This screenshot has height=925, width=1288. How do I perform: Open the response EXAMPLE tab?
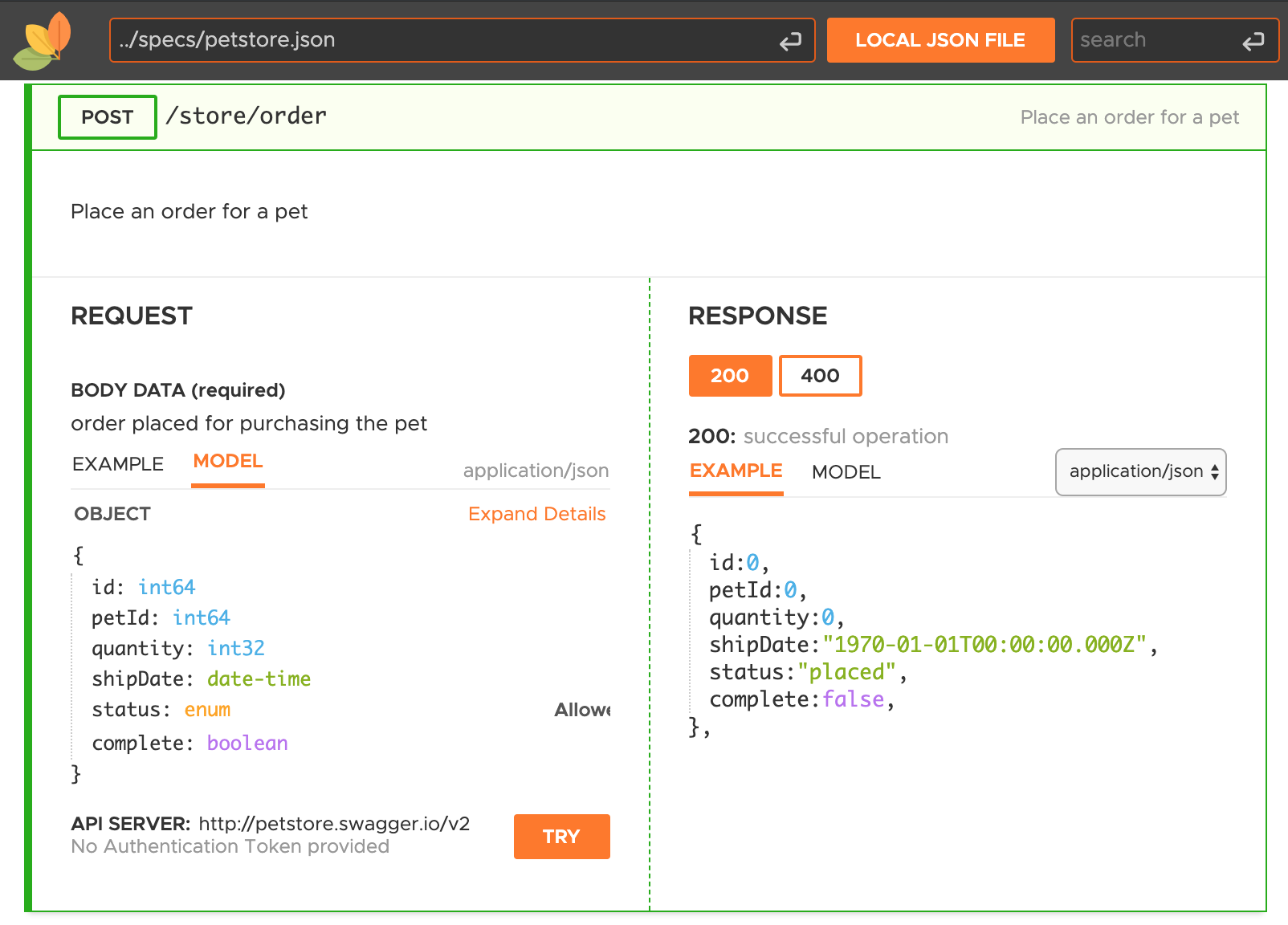tap(736, 471)
